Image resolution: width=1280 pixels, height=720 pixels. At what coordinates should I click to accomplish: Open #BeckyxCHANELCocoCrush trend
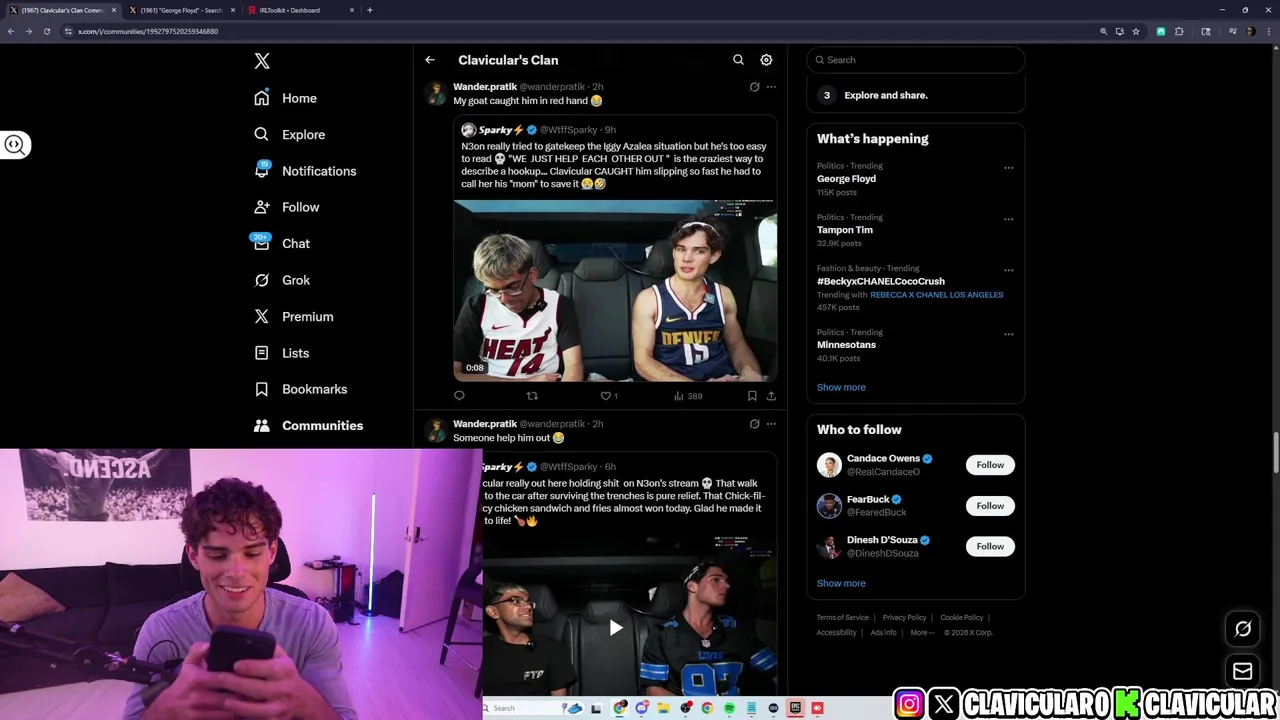(881, 281)
